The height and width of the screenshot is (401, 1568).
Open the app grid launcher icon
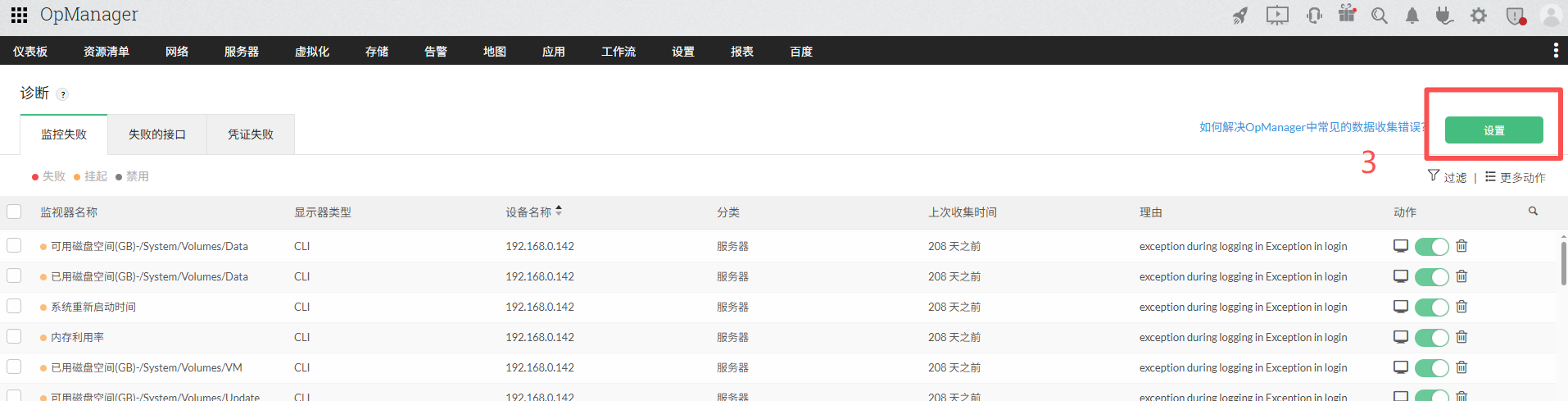click(x=19, y=15)
